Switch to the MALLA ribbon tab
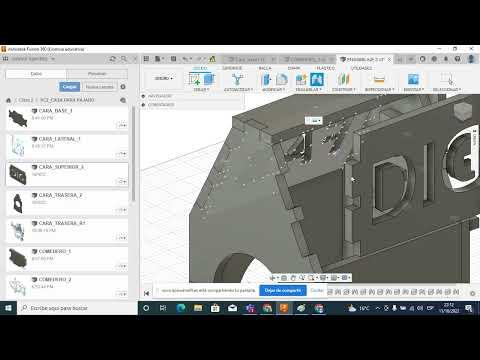 click(x=265, y=68)
